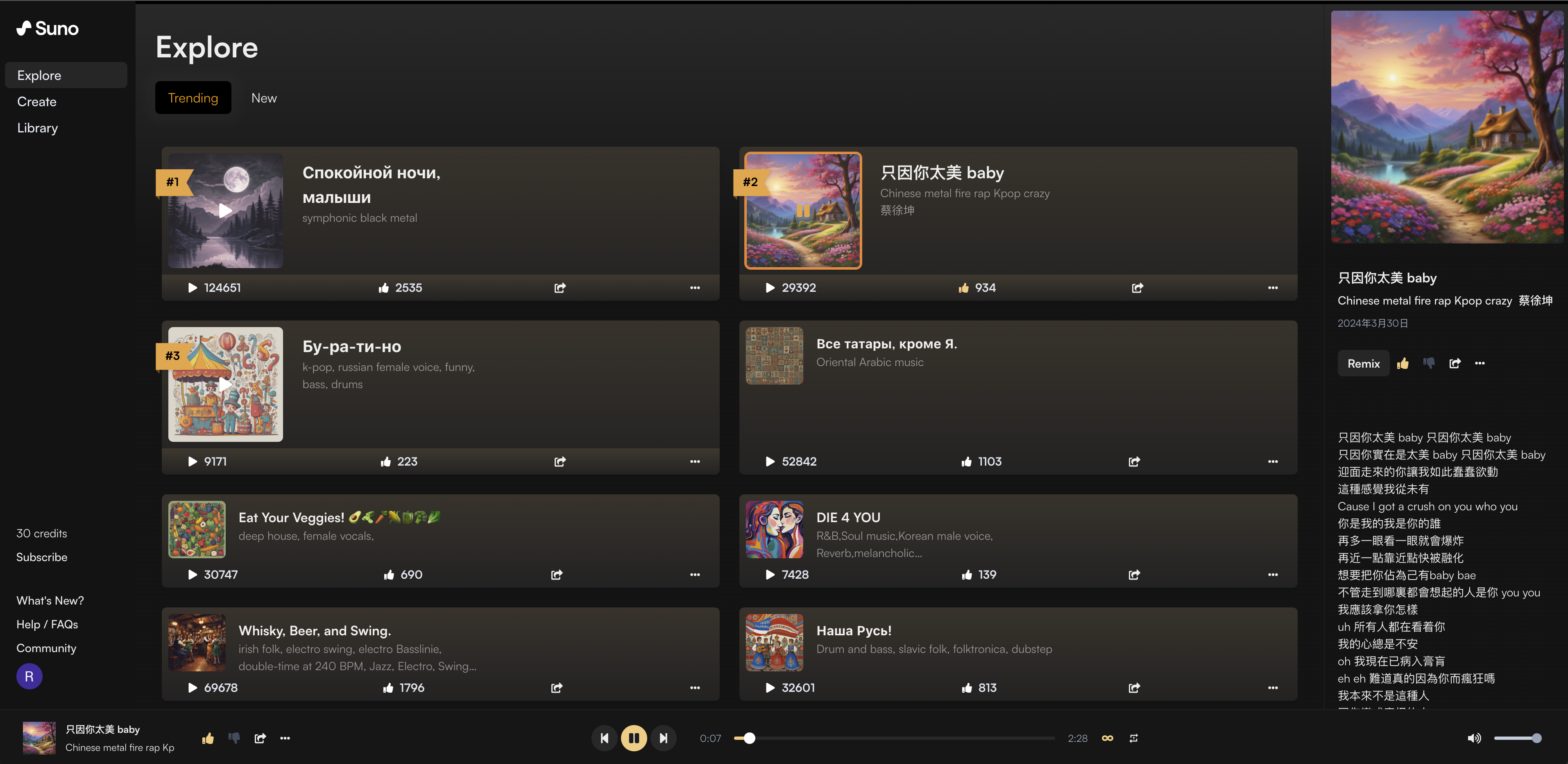Screen dimensions: 1568x764
Task: Like the DIE 4 YOU song
Action: click(967, 575)
